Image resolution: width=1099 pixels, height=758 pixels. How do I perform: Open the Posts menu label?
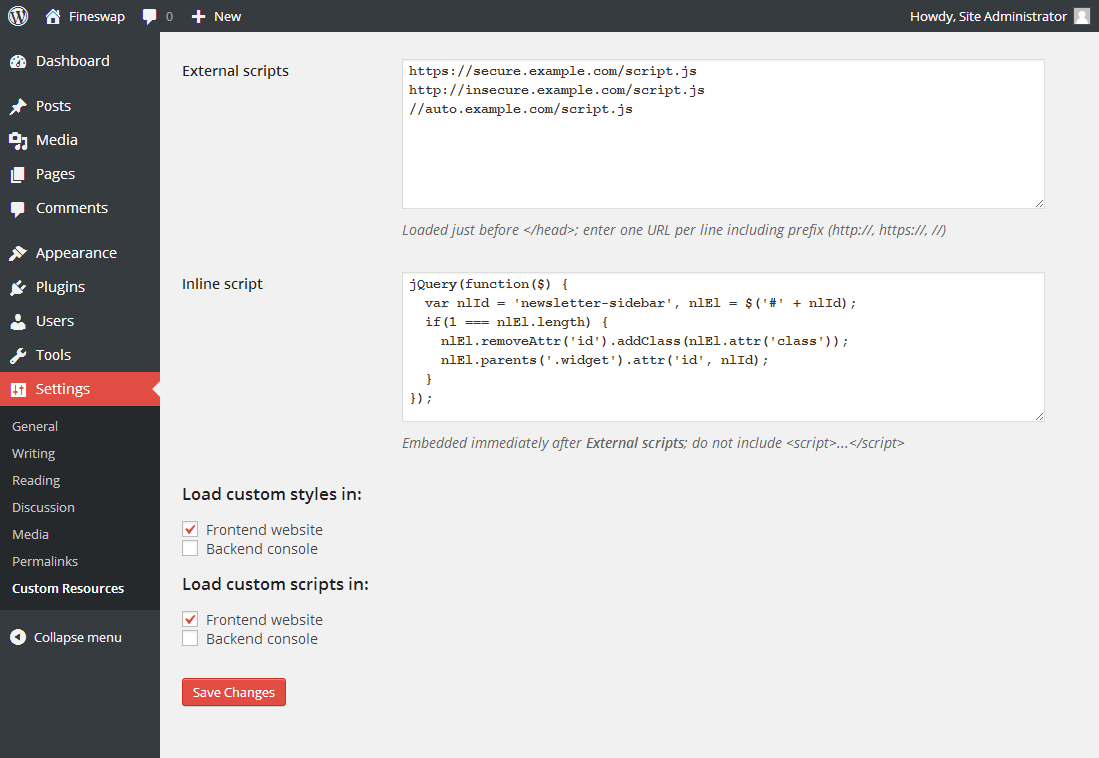53,106
